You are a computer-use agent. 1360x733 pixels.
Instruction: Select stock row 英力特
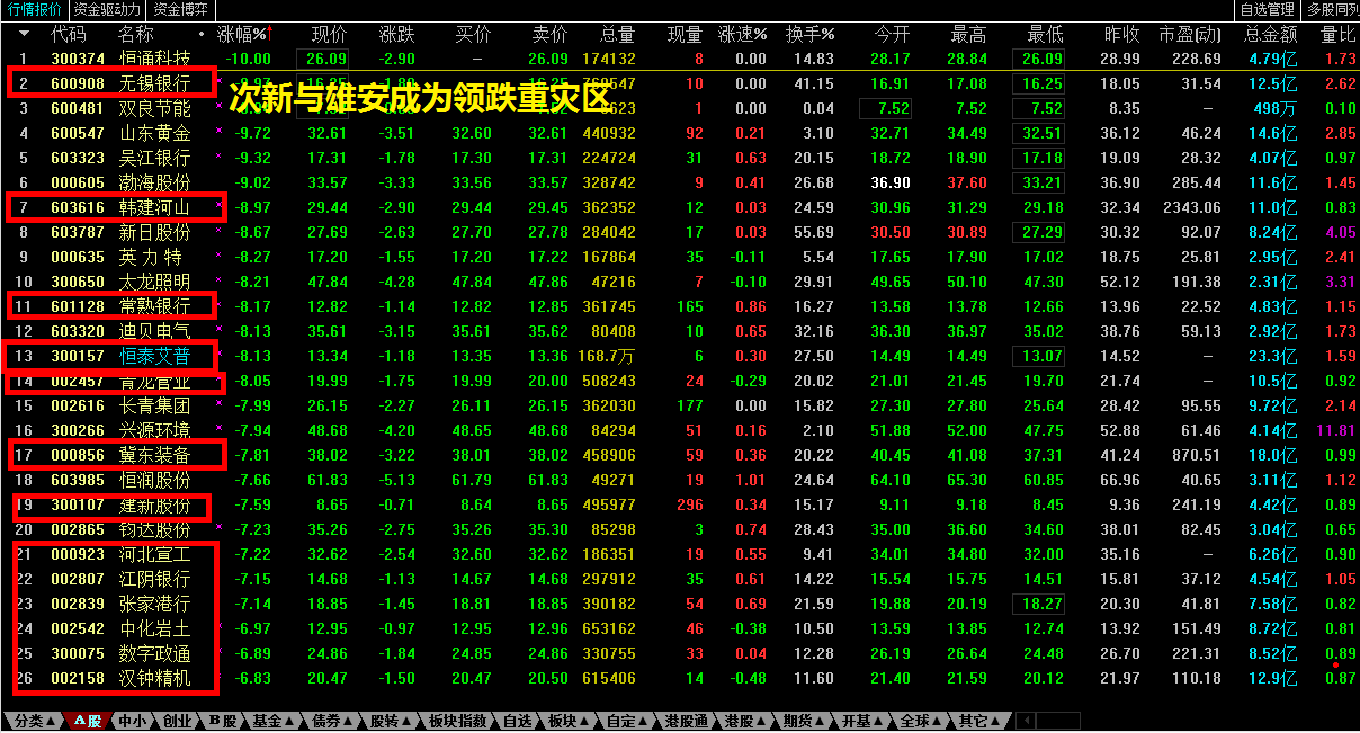(x=680, y=257)
